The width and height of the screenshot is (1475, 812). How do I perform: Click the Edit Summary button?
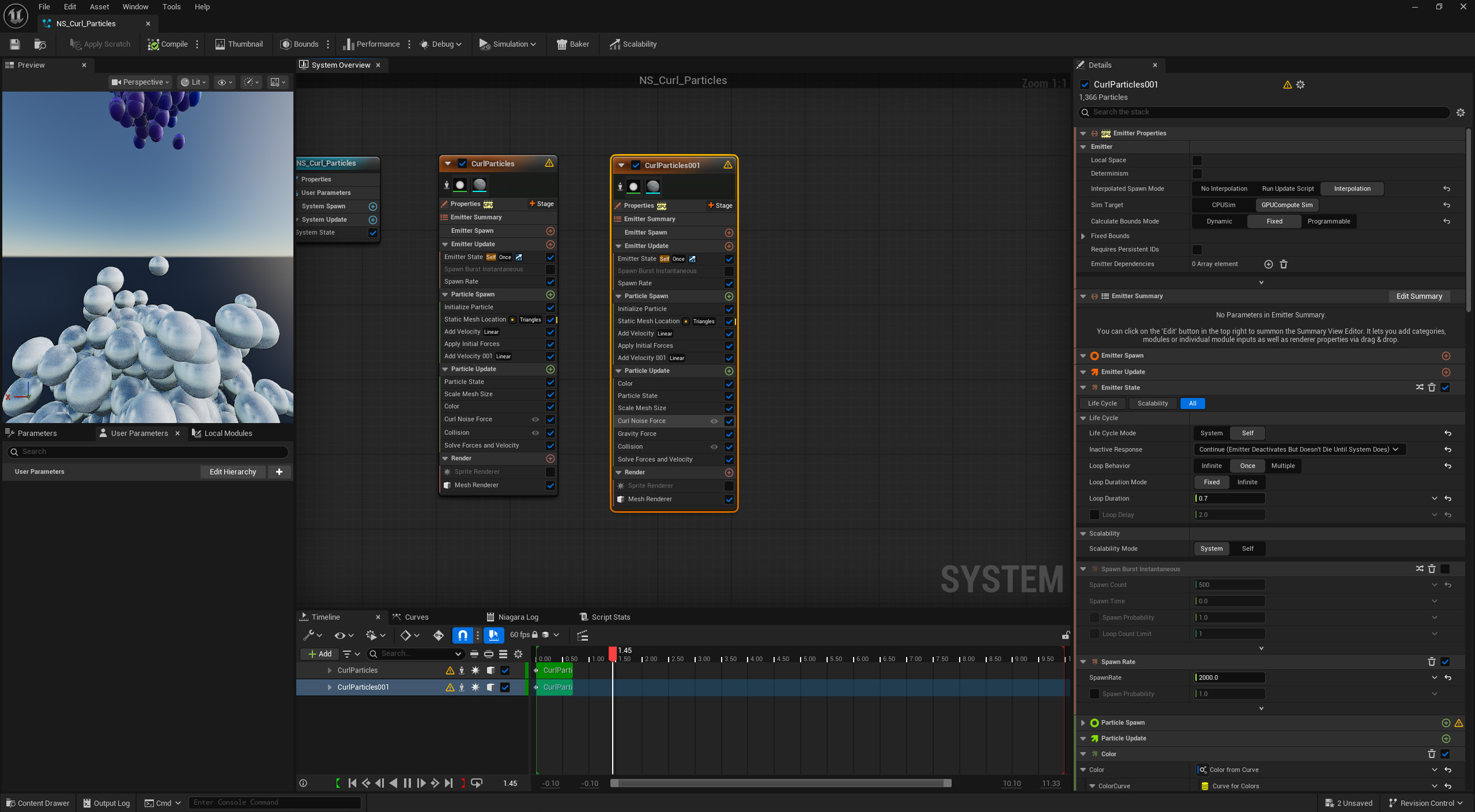tap(1419, 296)
